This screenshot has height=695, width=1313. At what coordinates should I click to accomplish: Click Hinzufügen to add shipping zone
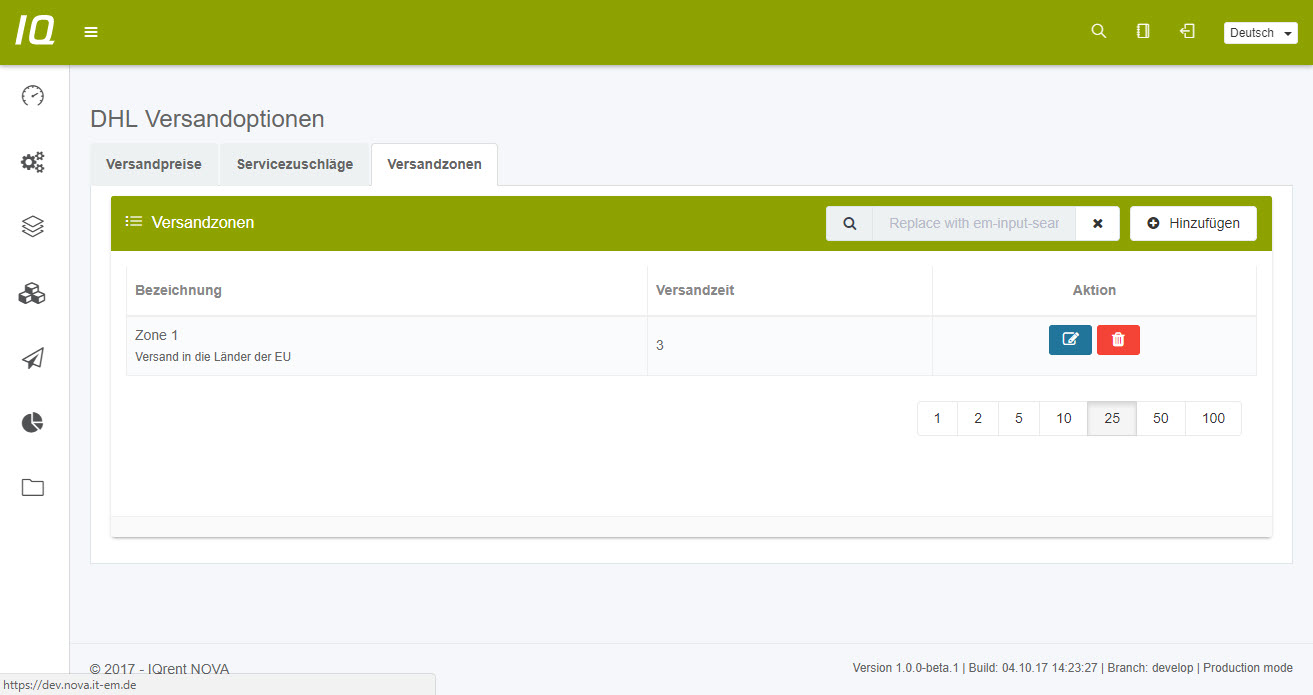pyautogui.click(x=1193, y=223)
